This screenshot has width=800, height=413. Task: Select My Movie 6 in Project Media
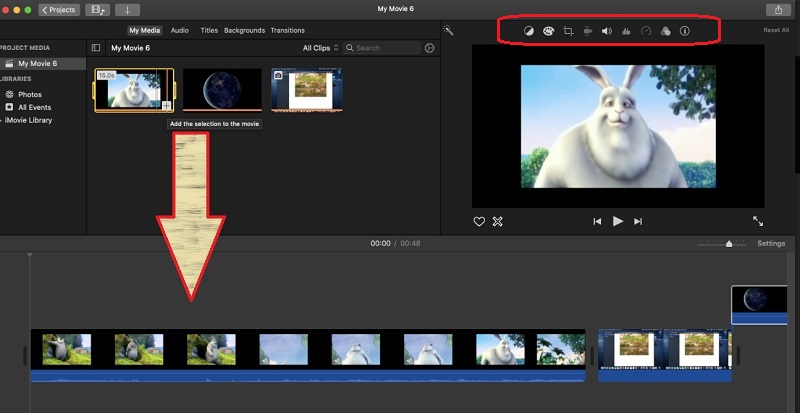[43, 64]
